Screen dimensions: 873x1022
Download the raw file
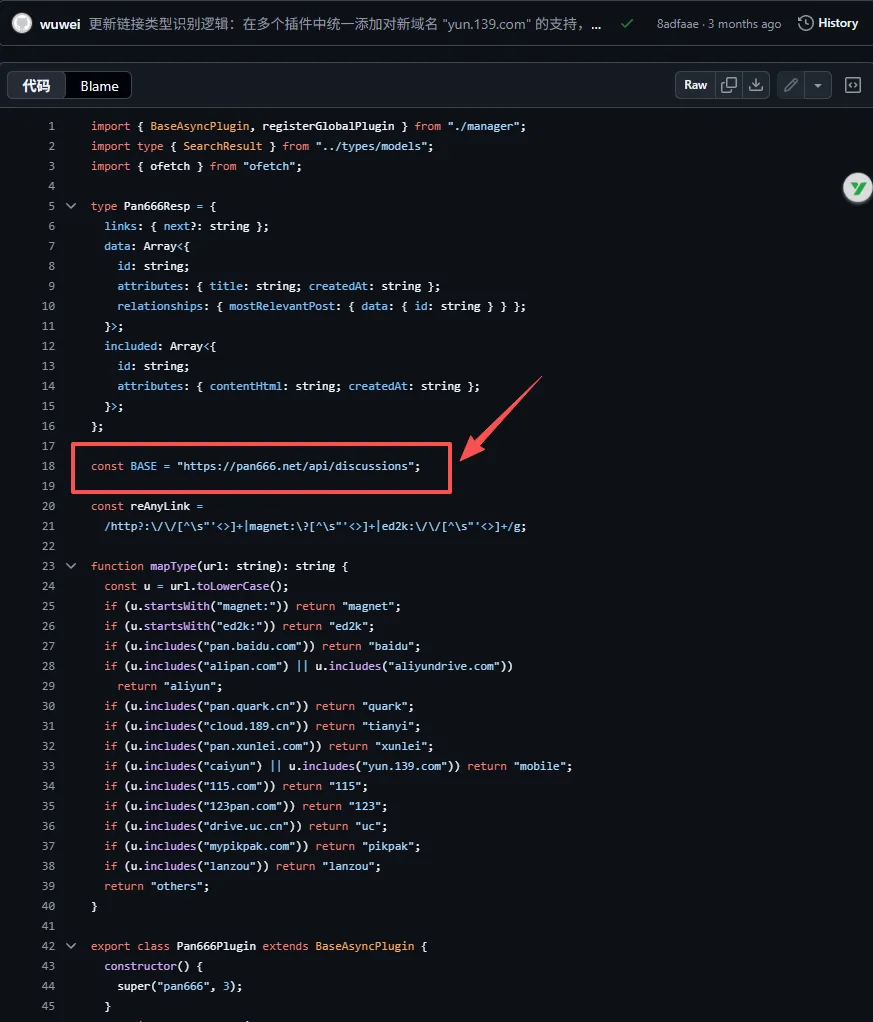point(756,85)
